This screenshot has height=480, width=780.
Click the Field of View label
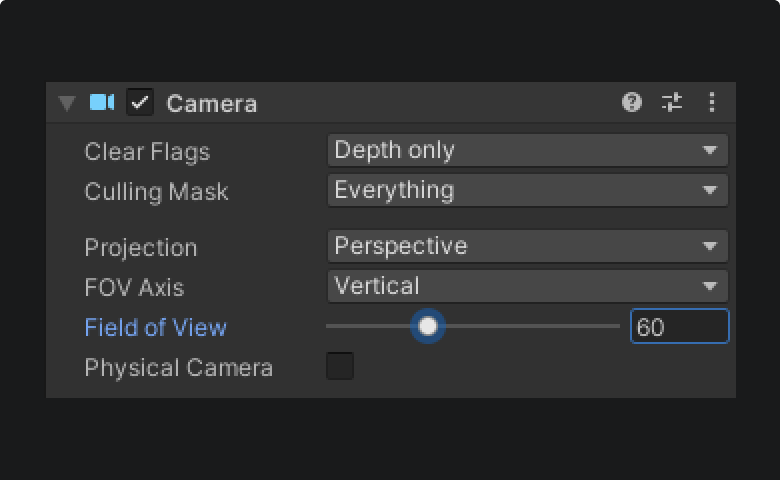tap(155, 327)
